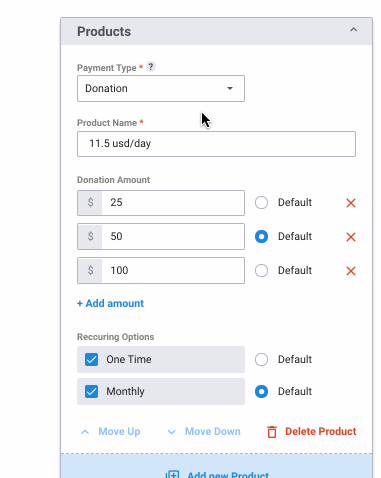The image size is (381, 478).
Task: Click the trash icon for Delete Product
Action: point(272,432)
